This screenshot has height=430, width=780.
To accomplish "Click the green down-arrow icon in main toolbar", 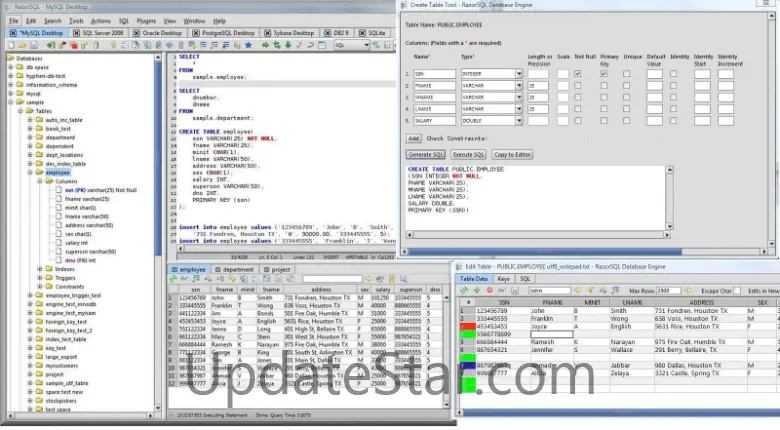I will [288, 45].
